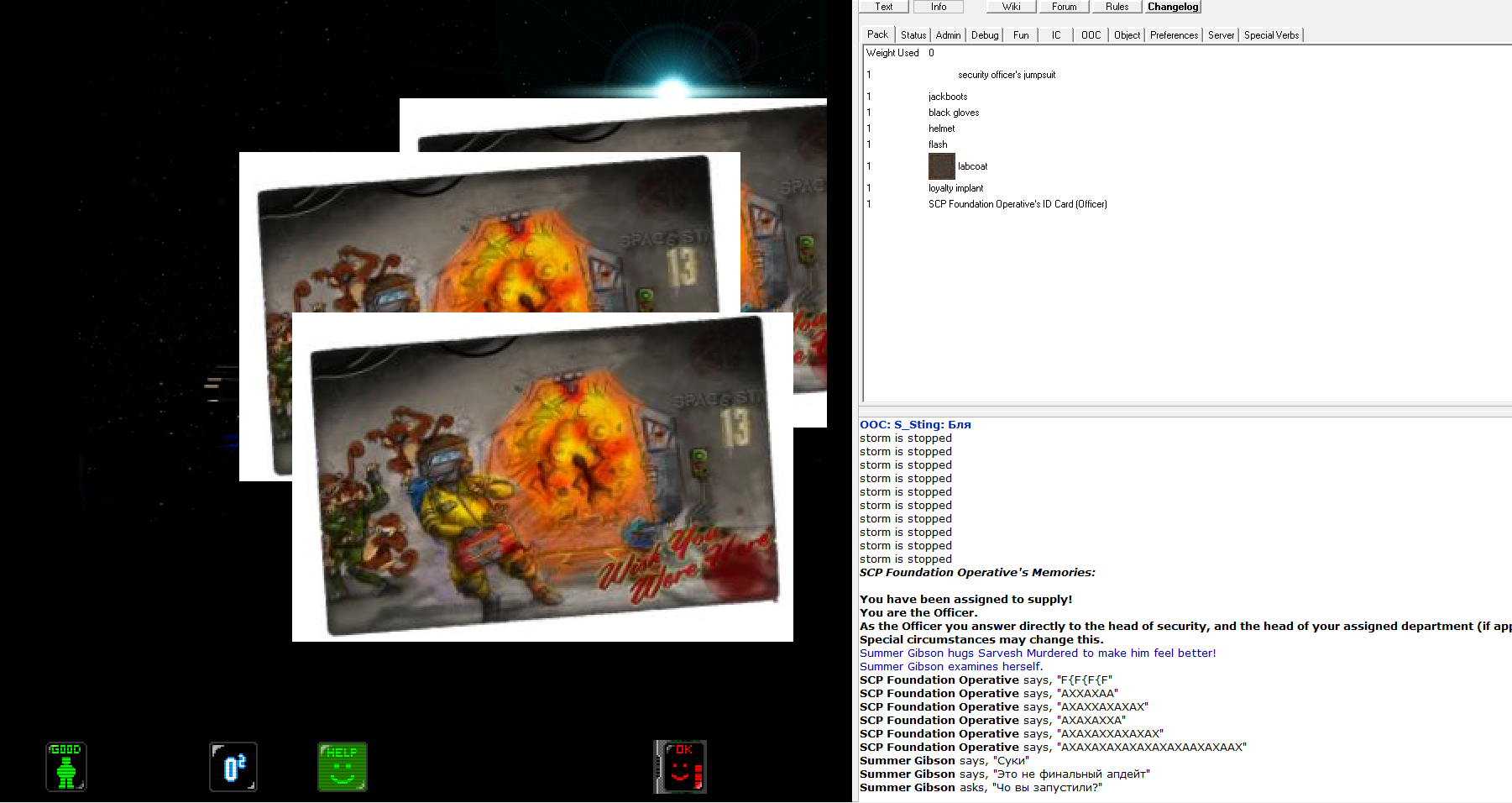Screen dimensions: 1512x803
Task: Click Summer Gibson's "Чо вы запустили?" question
Action: click(981, 788)
